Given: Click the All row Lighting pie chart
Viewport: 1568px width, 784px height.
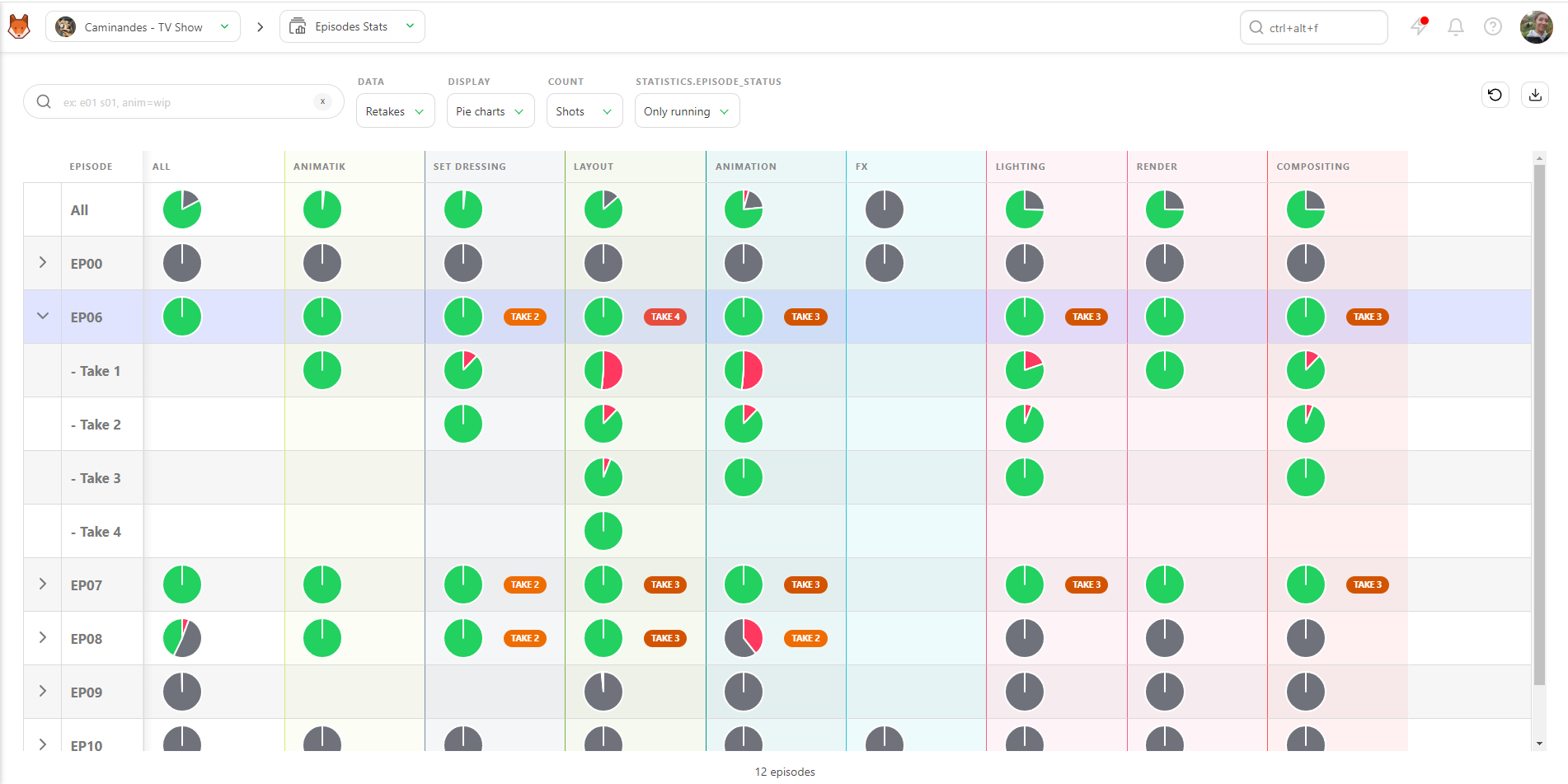Looking at the screenshot, I should [x=1025, y=209].
